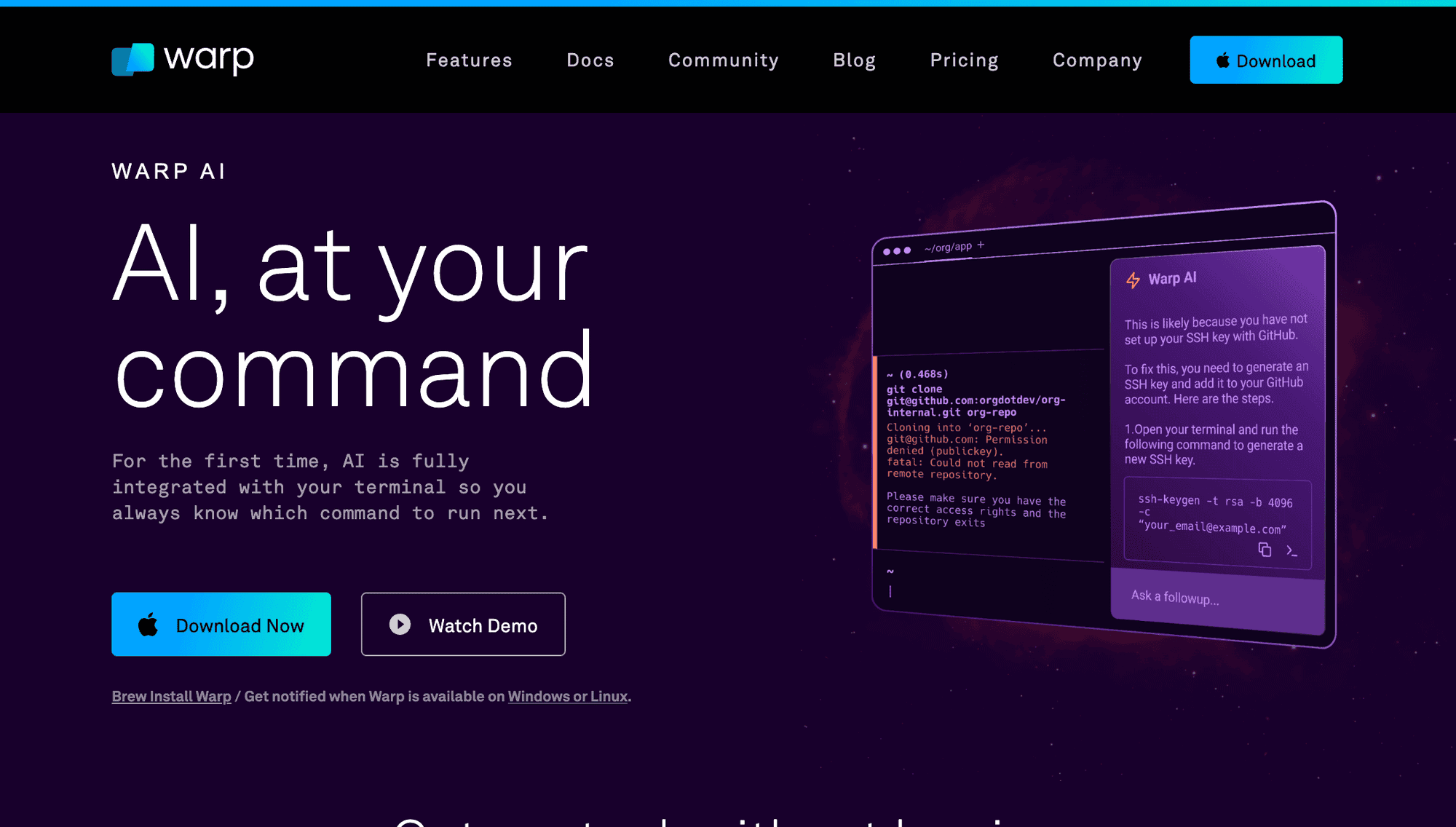Viewport: 1456px width, 827px height.
Task: Click the run-in-terminal prompt icon in Warp AI
Action: (1291, 551)
